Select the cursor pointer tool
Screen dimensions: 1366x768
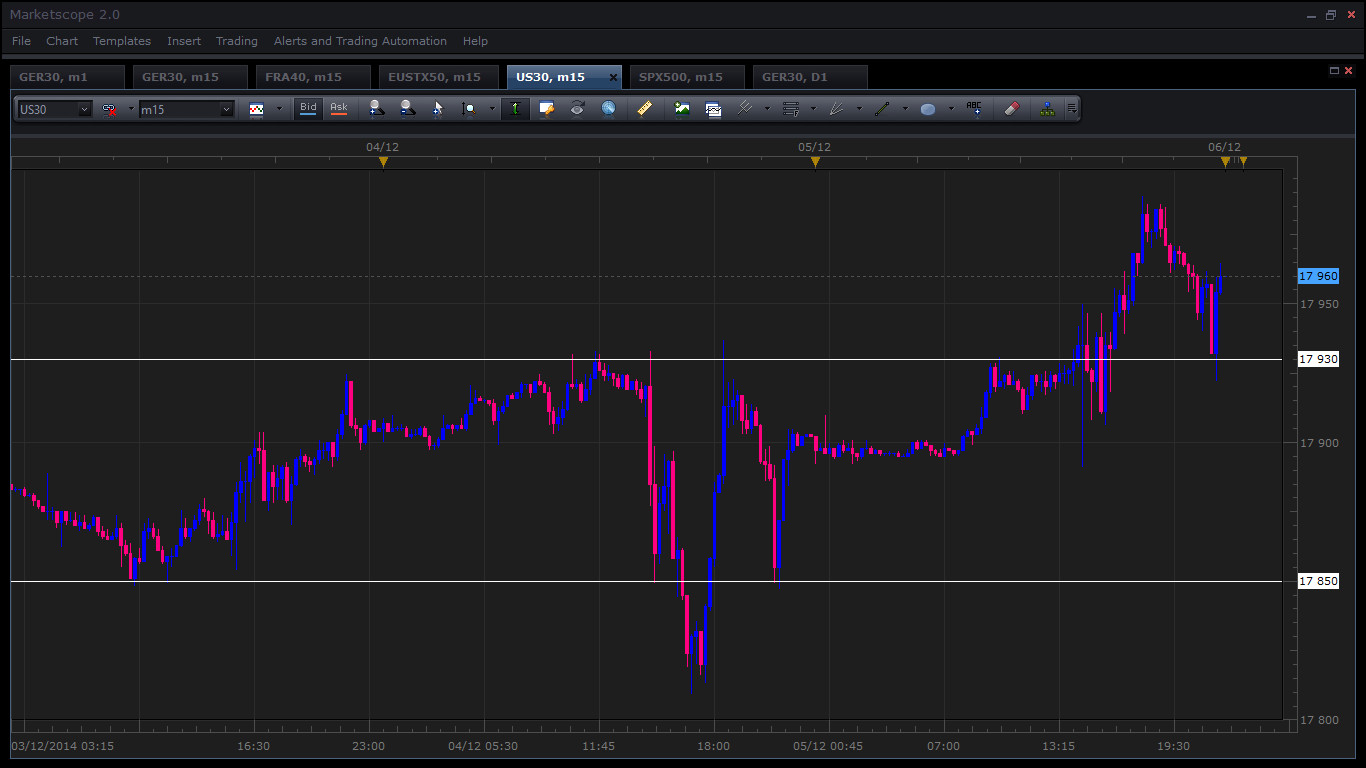point(437,109)
